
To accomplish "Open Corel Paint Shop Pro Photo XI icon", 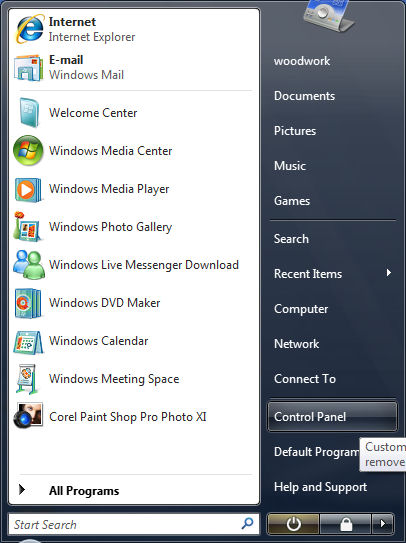I will 28,416.
